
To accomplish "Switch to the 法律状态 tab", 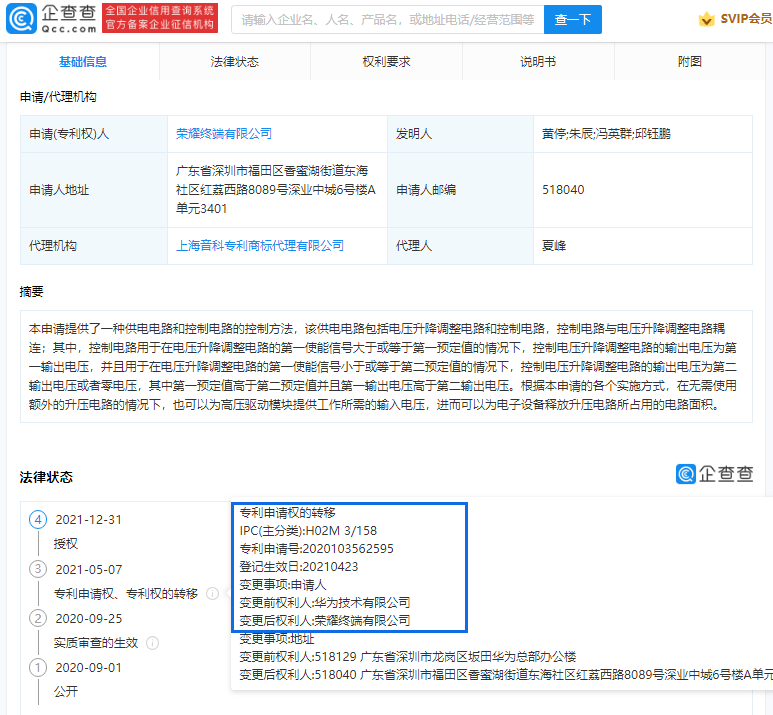I will [x=235, y=62].
